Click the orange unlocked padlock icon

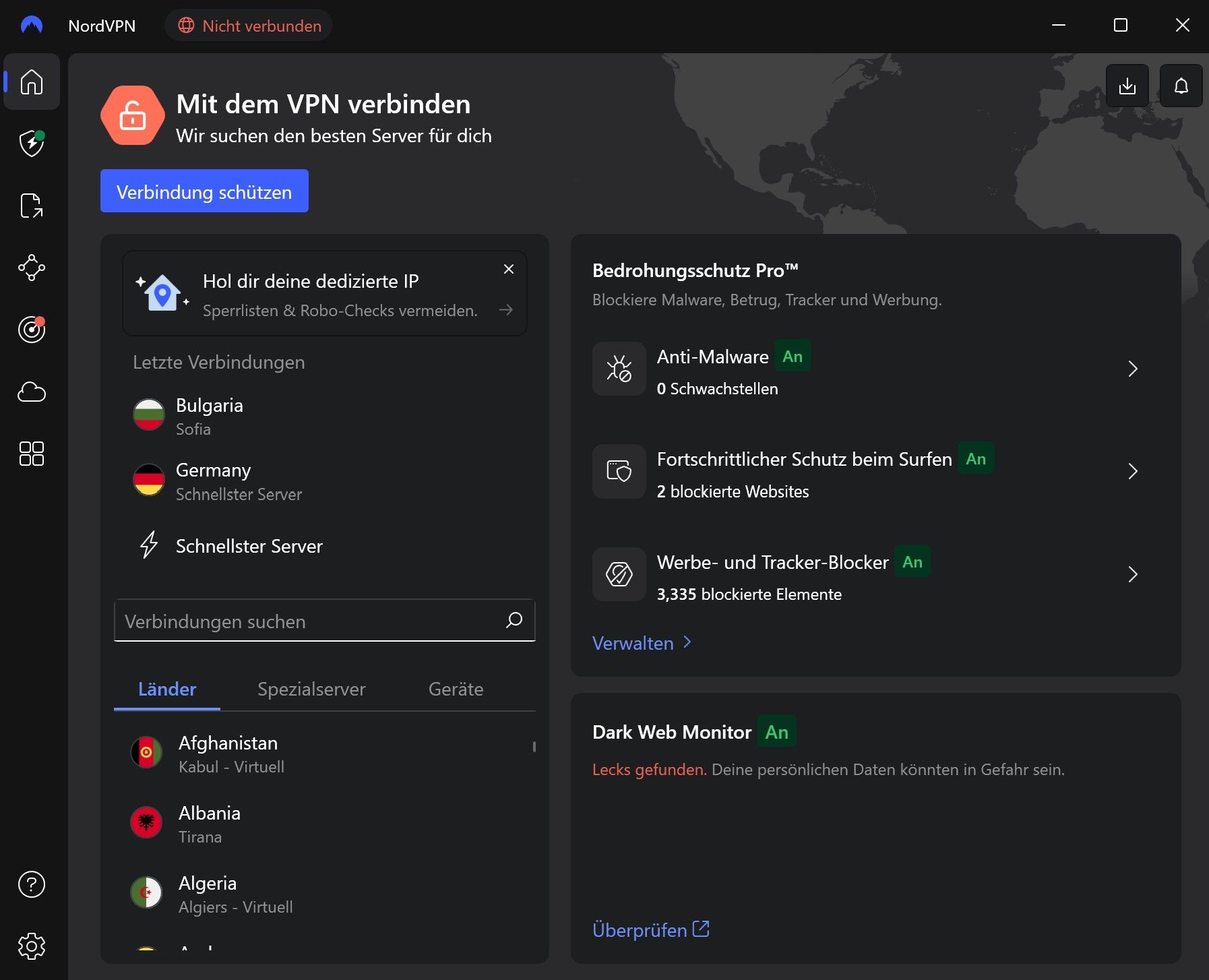(x=133, y=115)
